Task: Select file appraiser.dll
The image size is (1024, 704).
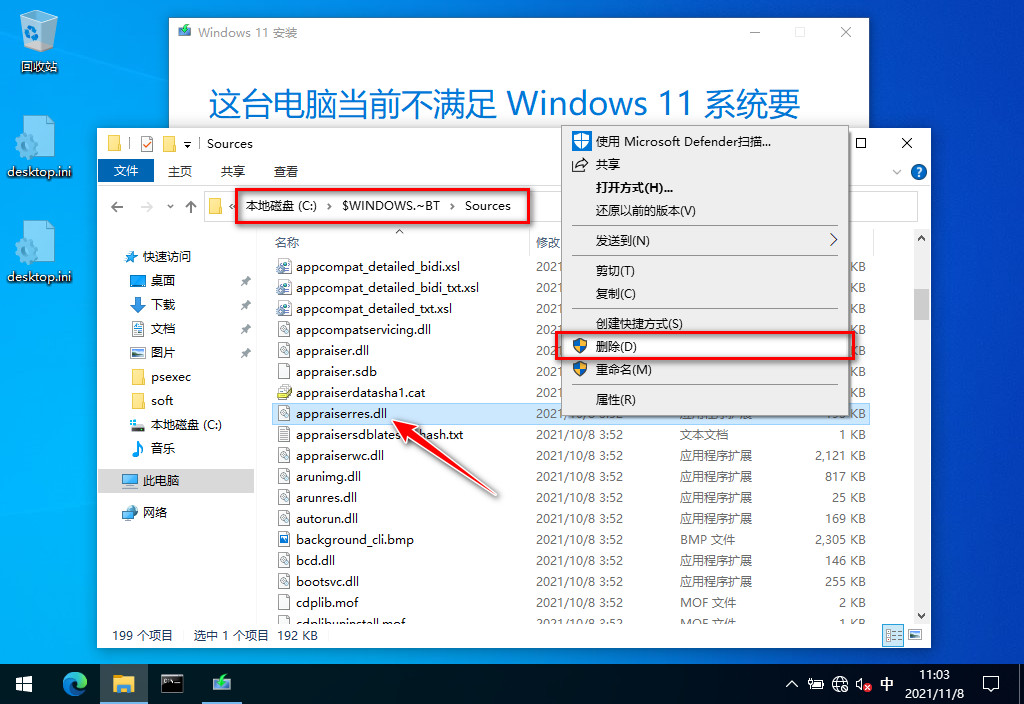Action: 332,351
